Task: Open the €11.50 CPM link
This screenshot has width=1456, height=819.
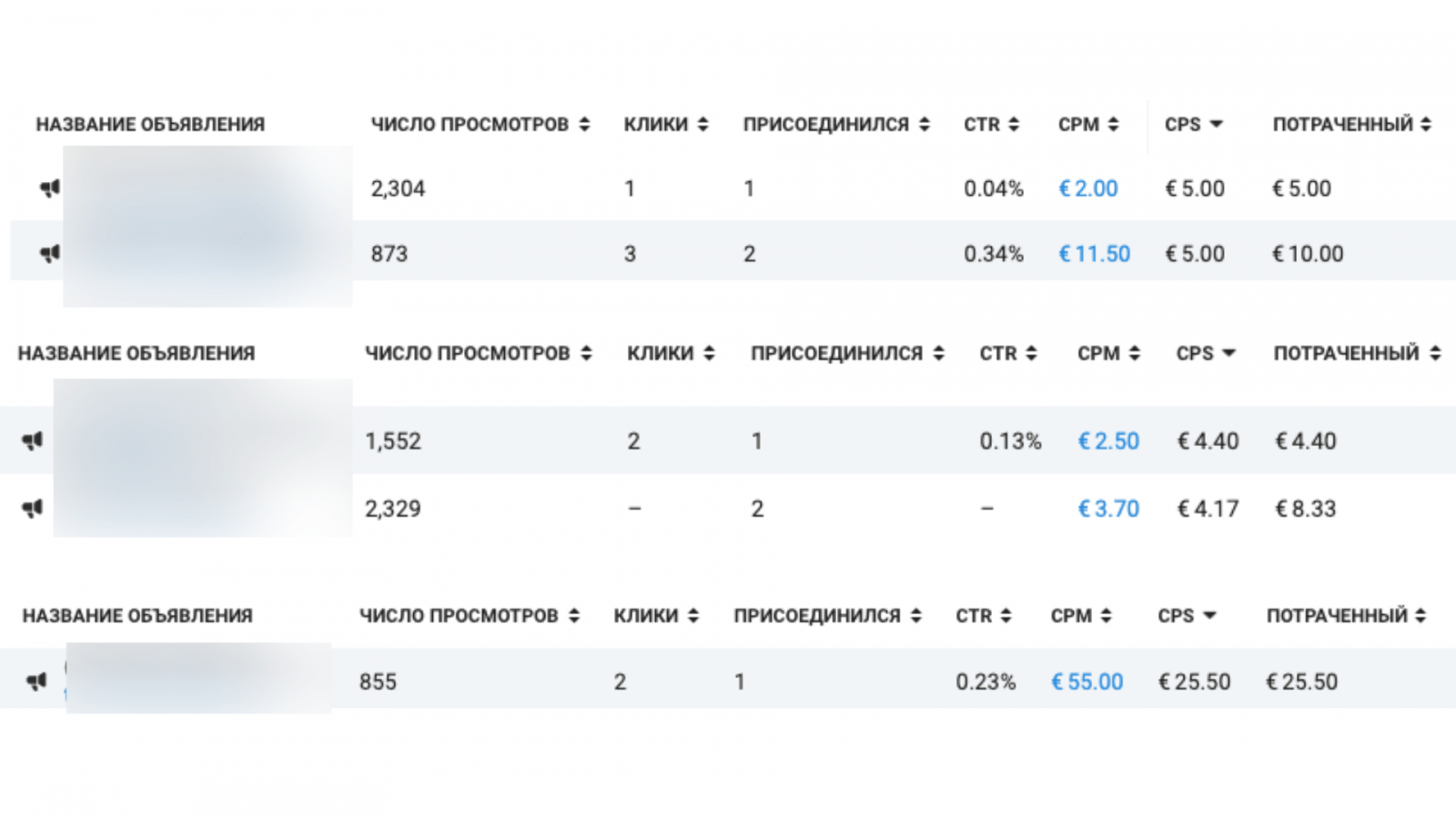Action: 1094,254
